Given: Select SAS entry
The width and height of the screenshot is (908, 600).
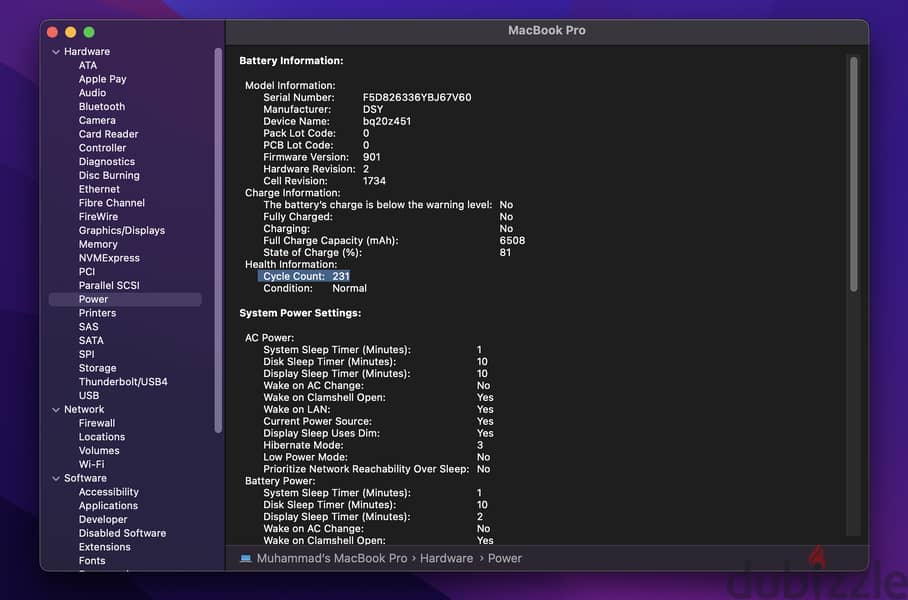Looking at the screenshot, I should [89, 327].
